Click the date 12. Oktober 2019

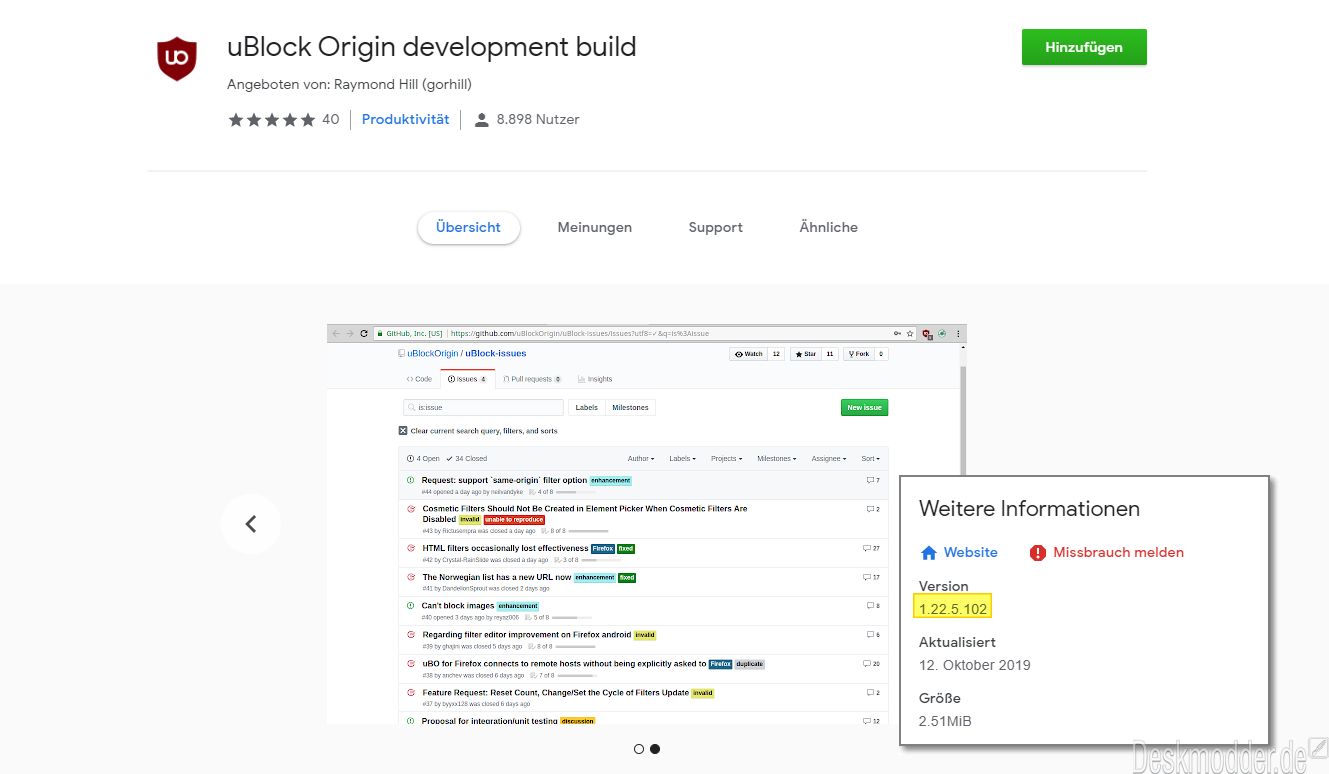pos(974,665)
